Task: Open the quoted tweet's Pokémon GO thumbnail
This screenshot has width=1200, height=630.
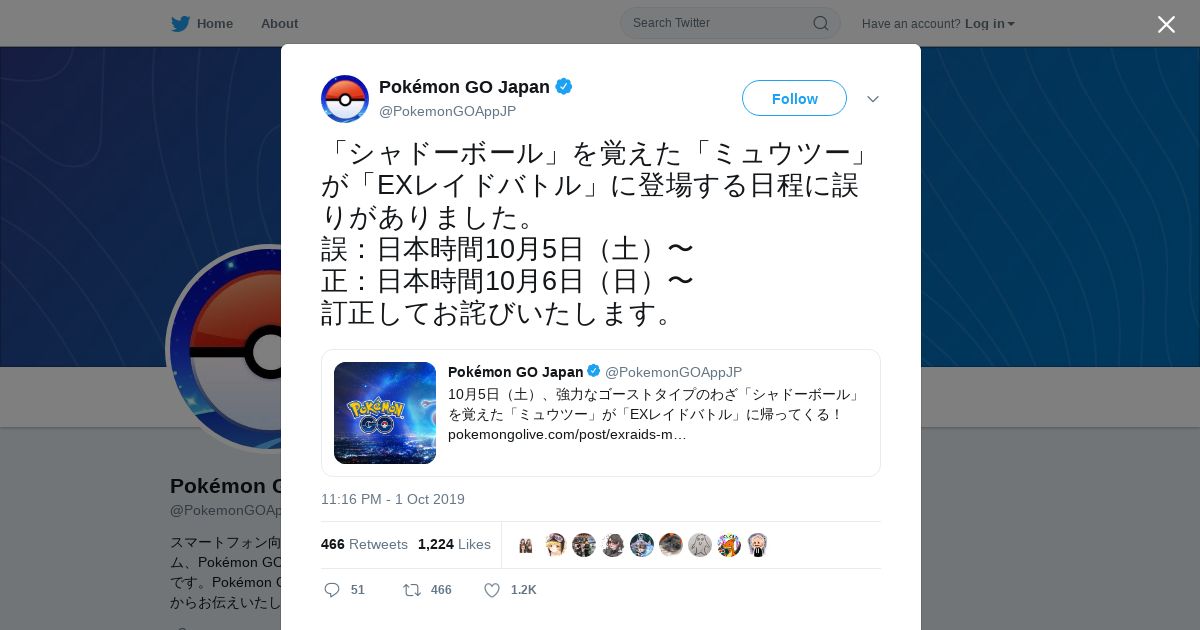Action: [385, 413]
